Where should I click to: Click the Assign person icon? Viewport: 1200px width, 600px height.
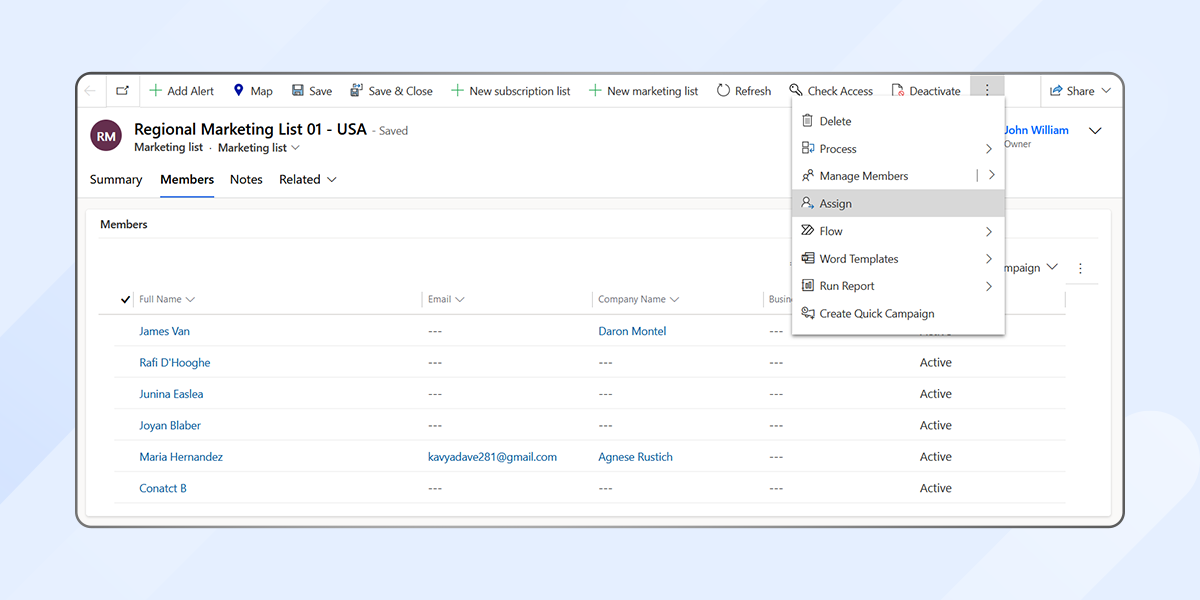pyautogui.click(x=808, y=203)
